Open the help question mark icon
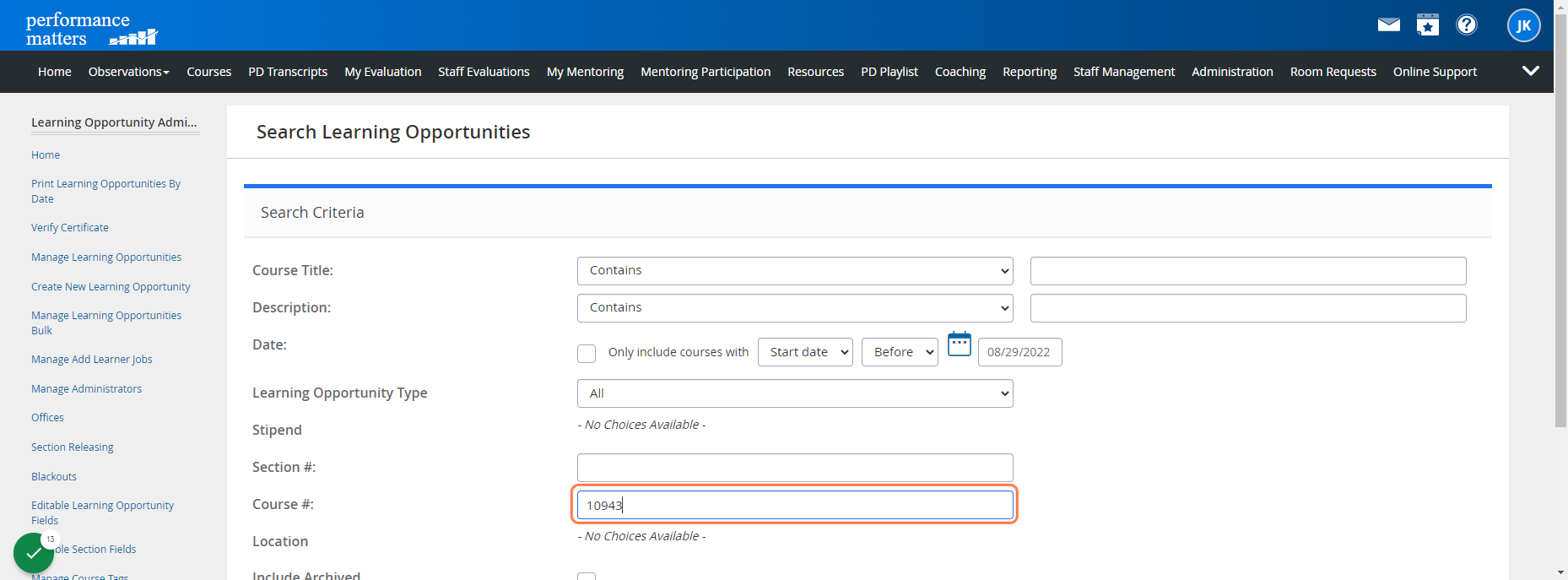The height and width of the screenshot is (580, 1568). pyautogui.click(x=1467, y=25)
